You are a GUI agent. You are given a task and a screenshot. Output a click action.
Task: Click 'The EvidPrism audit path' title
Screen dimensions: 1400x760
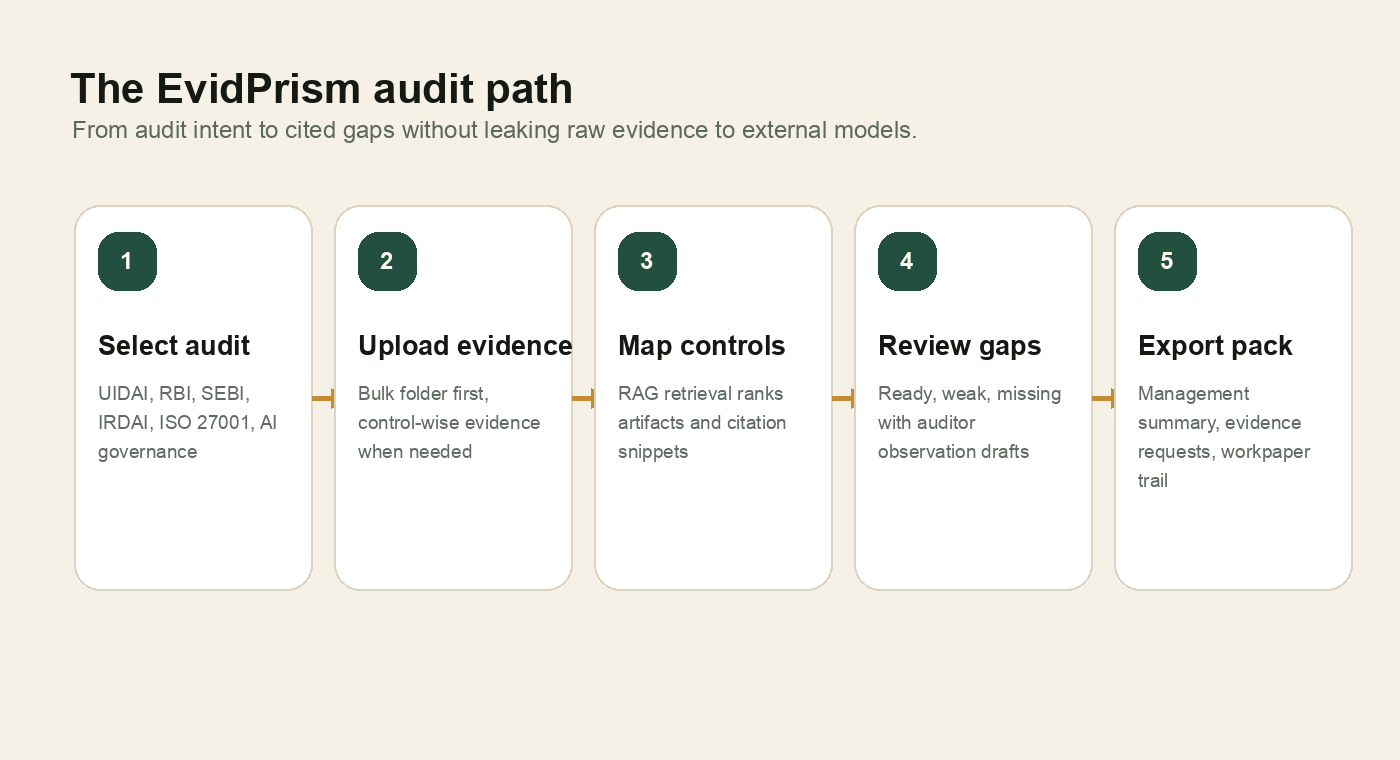click(x=322, y=89)
